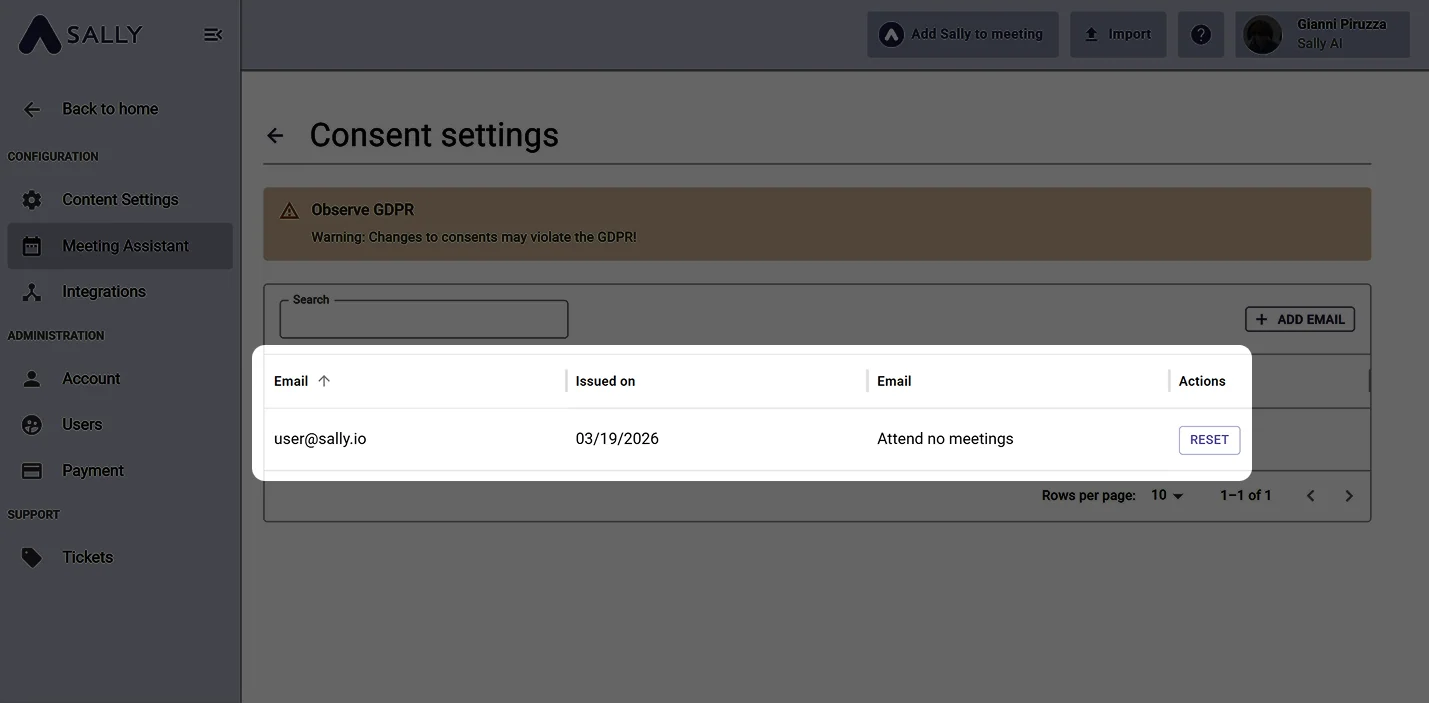Click the 1–1 of 1 pagination text
Image resolution: width=1429 pixels, height=703 pixels.
pyautogui.click(x=1246, y=495)
